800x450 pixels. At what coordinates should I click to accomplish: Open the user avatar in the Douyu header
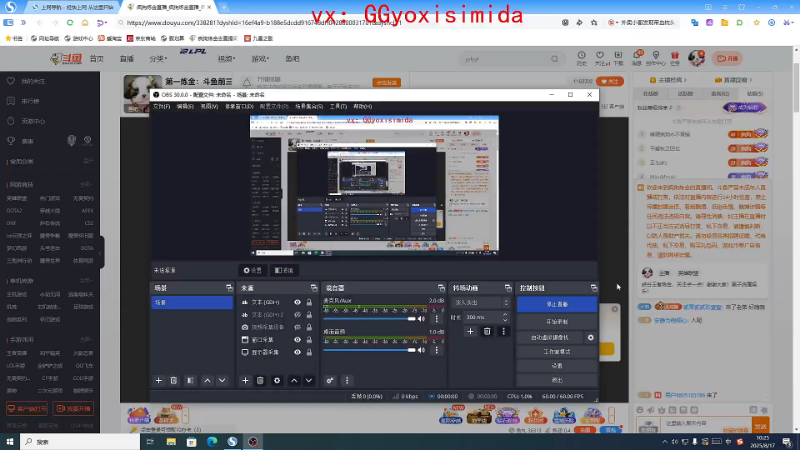pyautogui.click(x=696, y=58)
